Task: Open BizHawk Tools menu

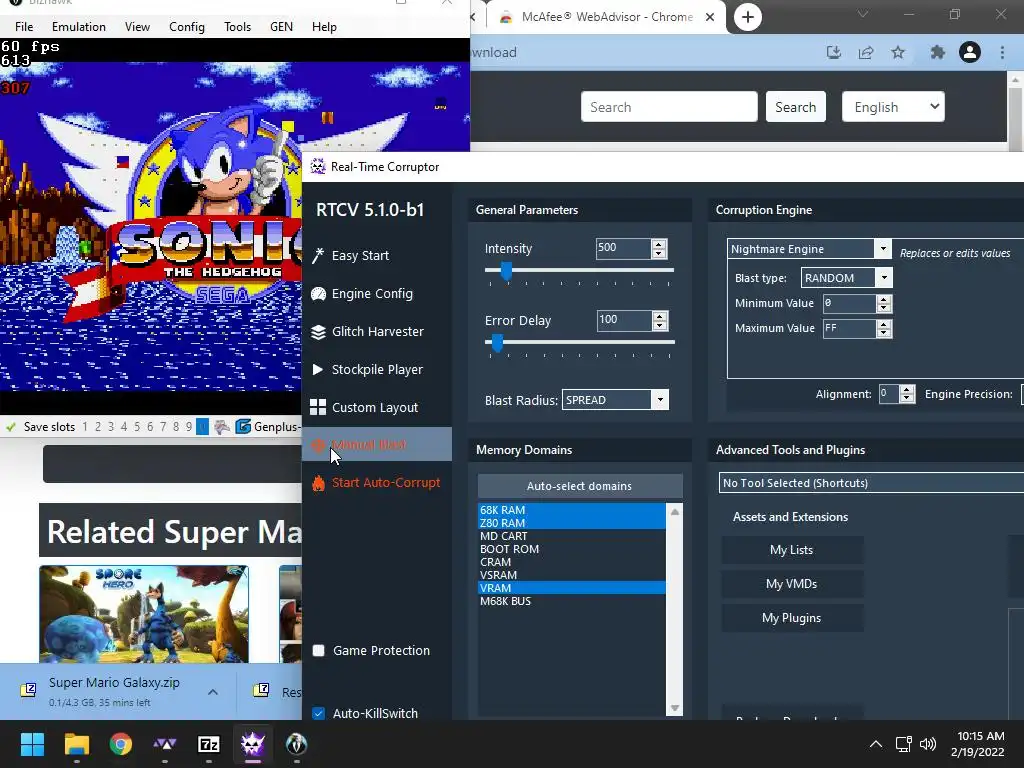Action: coord(238,27)
